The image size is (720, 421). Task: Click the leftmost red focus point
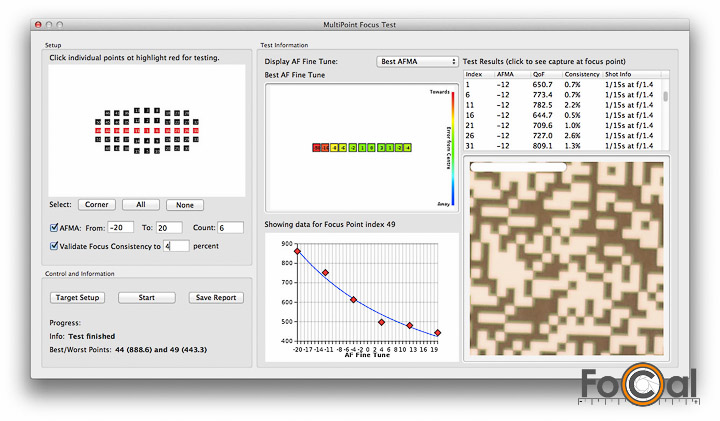[98, 130]
